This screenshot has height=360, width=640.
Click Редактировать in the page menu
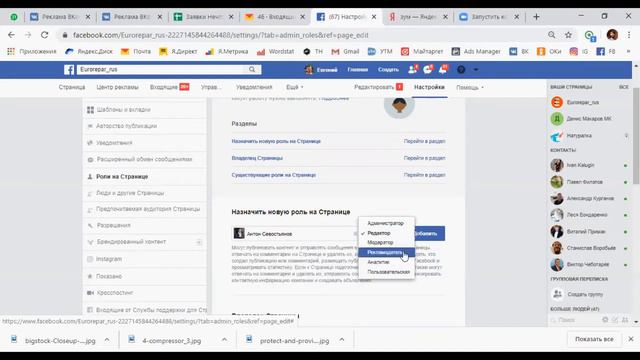pos(378,87)
